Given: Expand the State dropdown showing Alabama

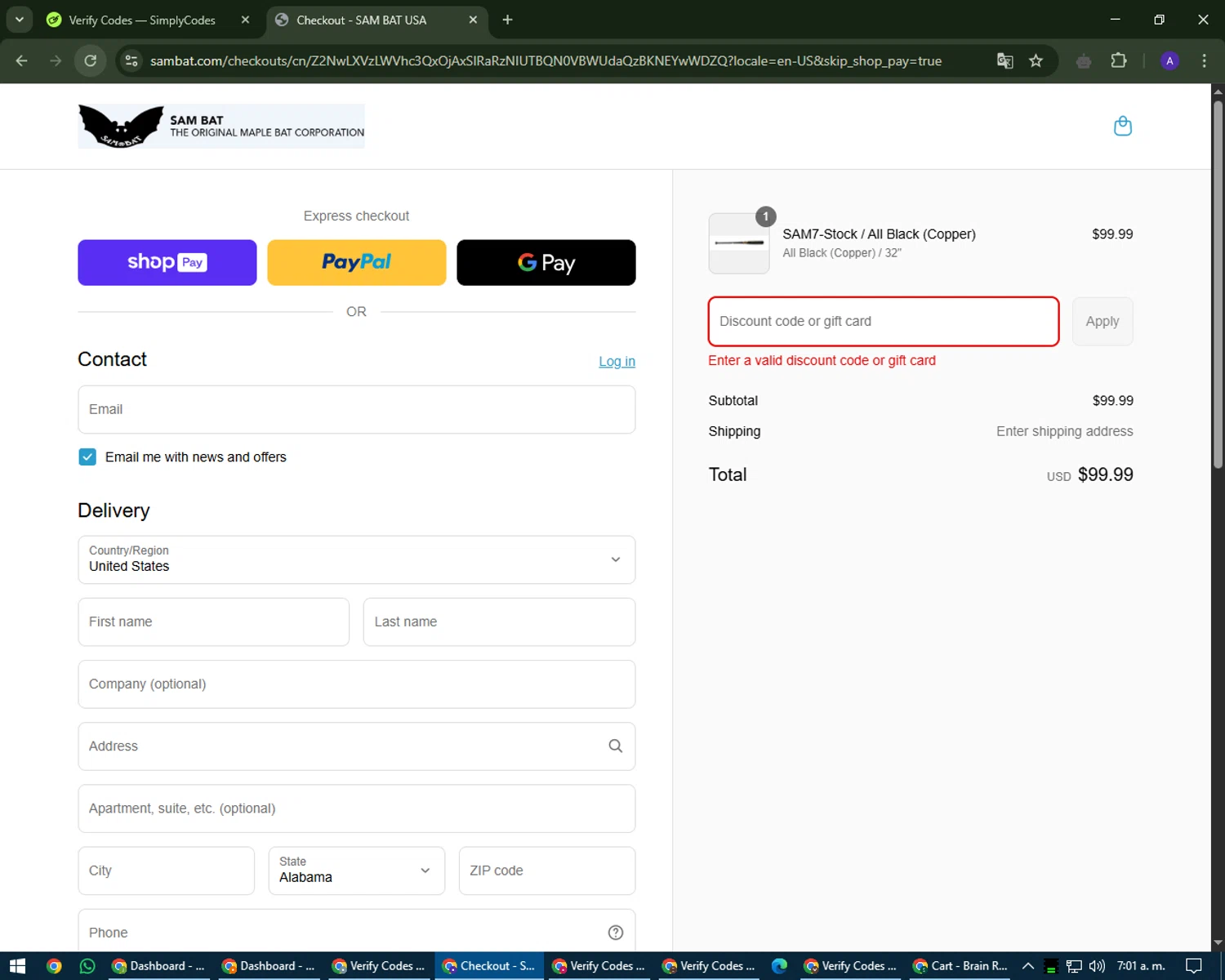Looking at the screenshot, I should [357, 871].
